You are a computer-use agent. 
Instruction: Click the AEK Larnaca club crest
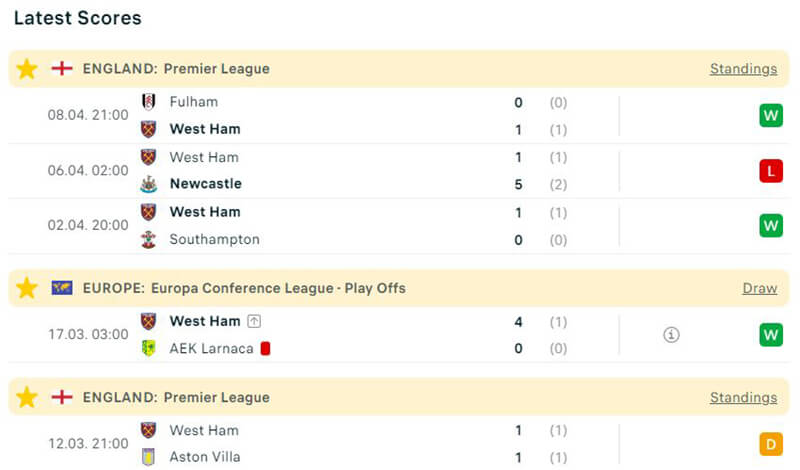tap(149, 348)
